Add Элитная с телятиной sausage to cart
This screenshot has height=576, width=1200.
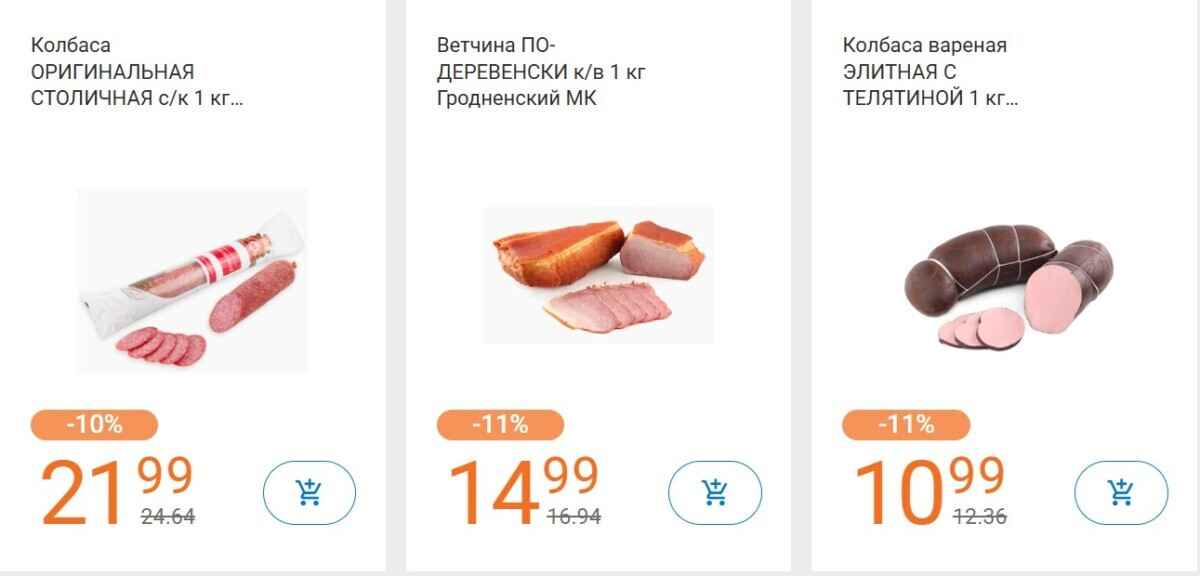click(1121, 492)
